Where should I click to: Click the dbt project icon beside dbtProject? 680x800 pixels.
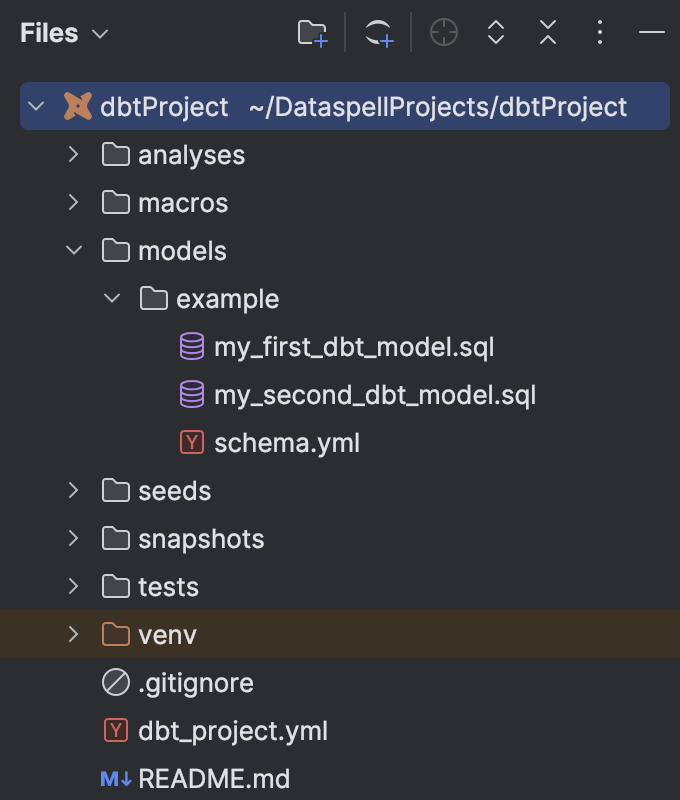click(78, 106)
